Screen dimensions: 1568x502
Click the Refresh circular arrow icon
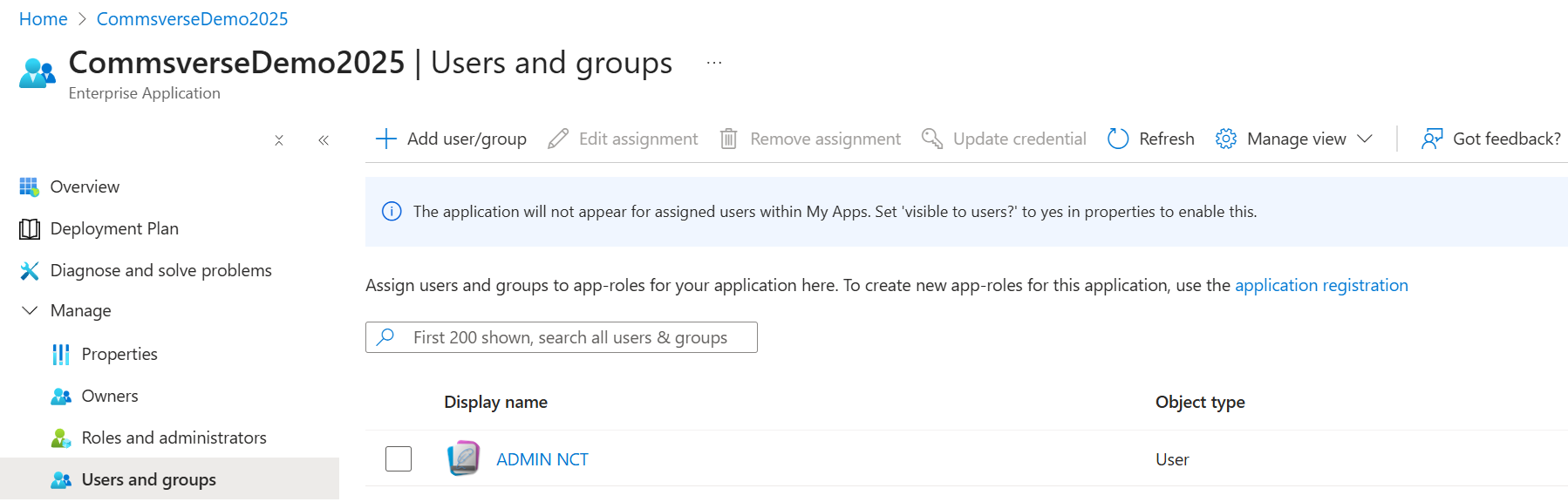(x=1118, y=139)
